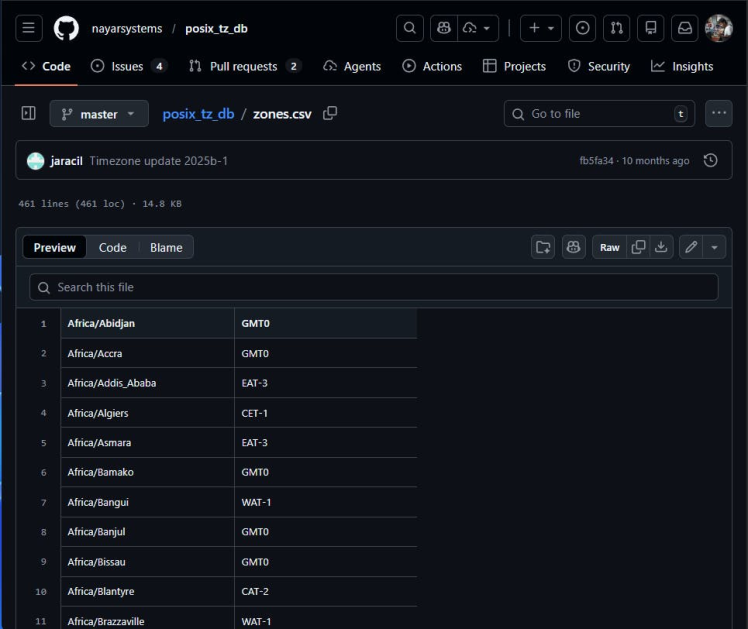Download the raw zones.csv file

point(662,247)
